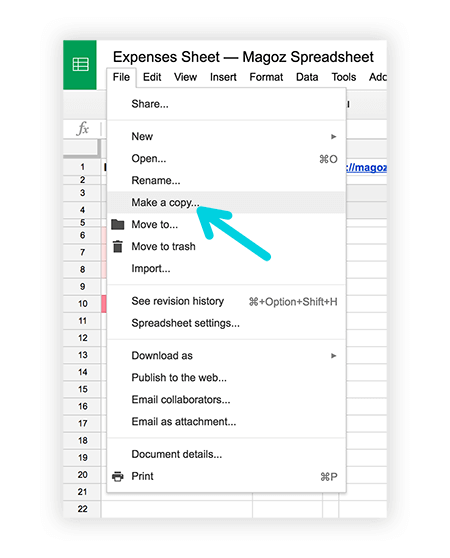Viewport: 450px width, 558px height.
Task: Click the fx formula bar icon
Action: point(83,128)
